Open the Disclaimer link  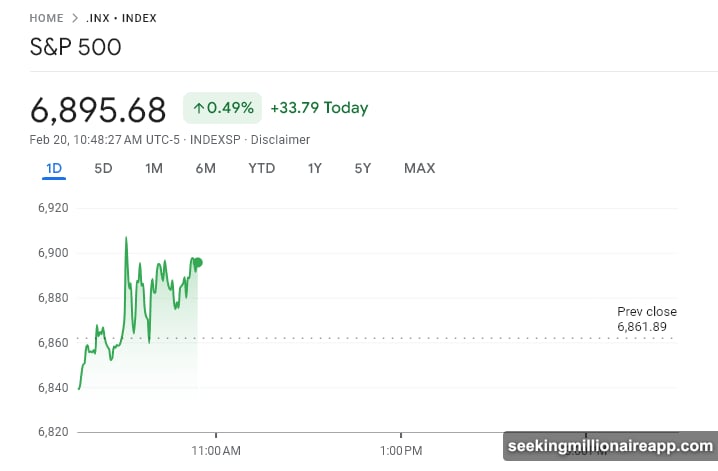(x=280, y=140)
